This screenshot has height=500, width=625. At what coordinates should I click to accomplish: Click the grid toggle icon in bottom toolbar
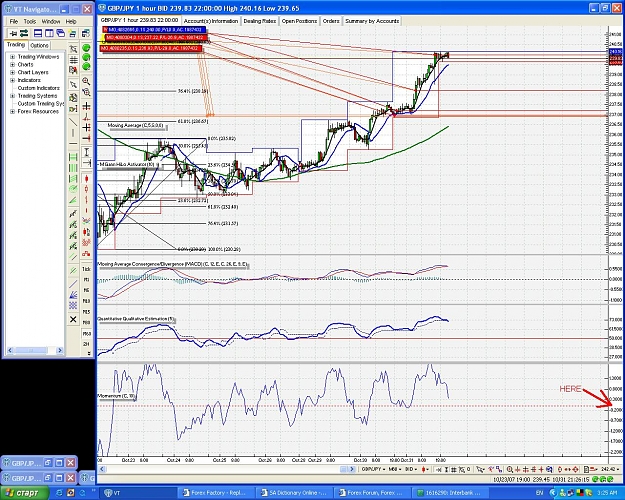tap(454, 470)
